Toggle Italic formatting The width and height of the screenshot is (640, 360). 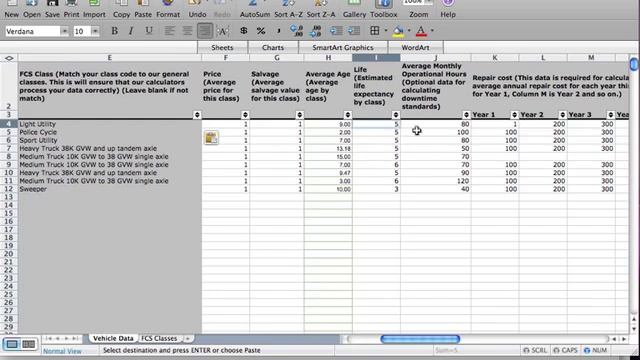(131, 31)
